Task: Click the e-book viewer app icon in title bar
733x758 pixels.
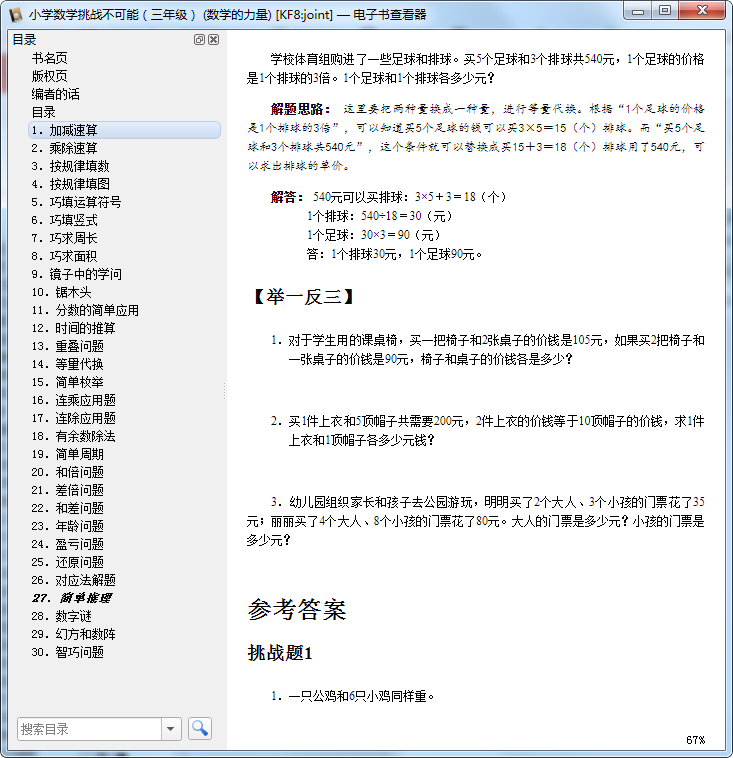Action: click(x=15, y=15)
